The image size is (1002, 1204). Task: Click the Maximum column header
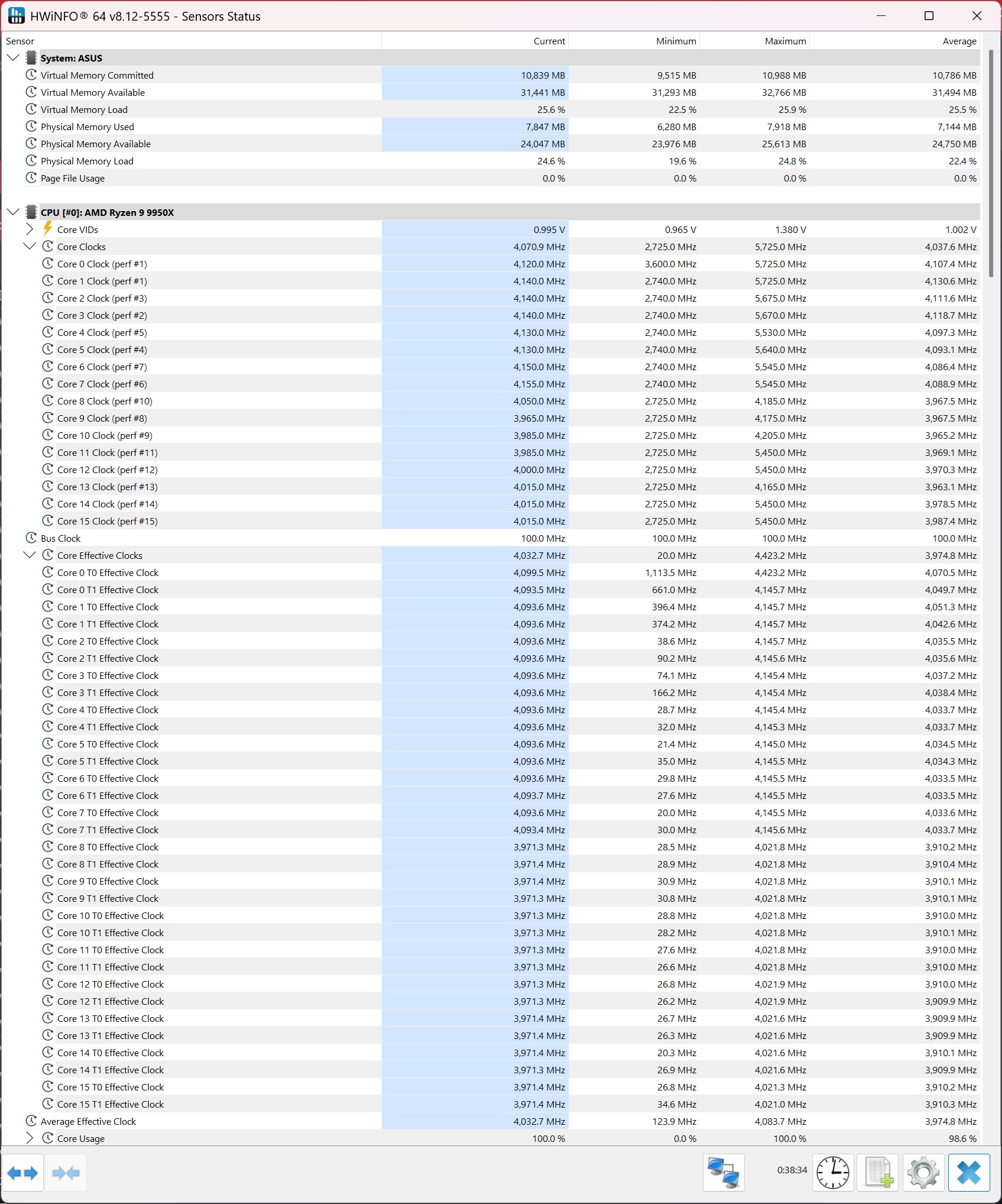755,41
